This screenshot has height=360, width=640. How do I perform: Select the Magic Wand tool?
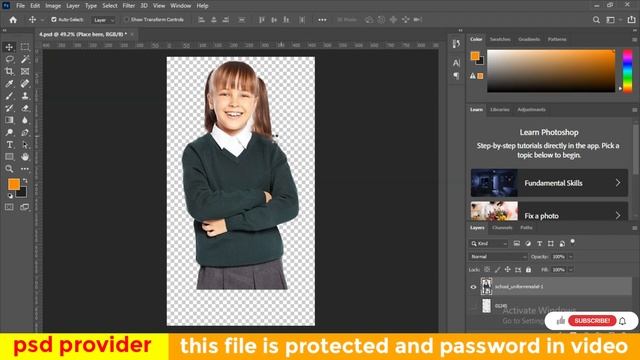[x=25, y=59]
